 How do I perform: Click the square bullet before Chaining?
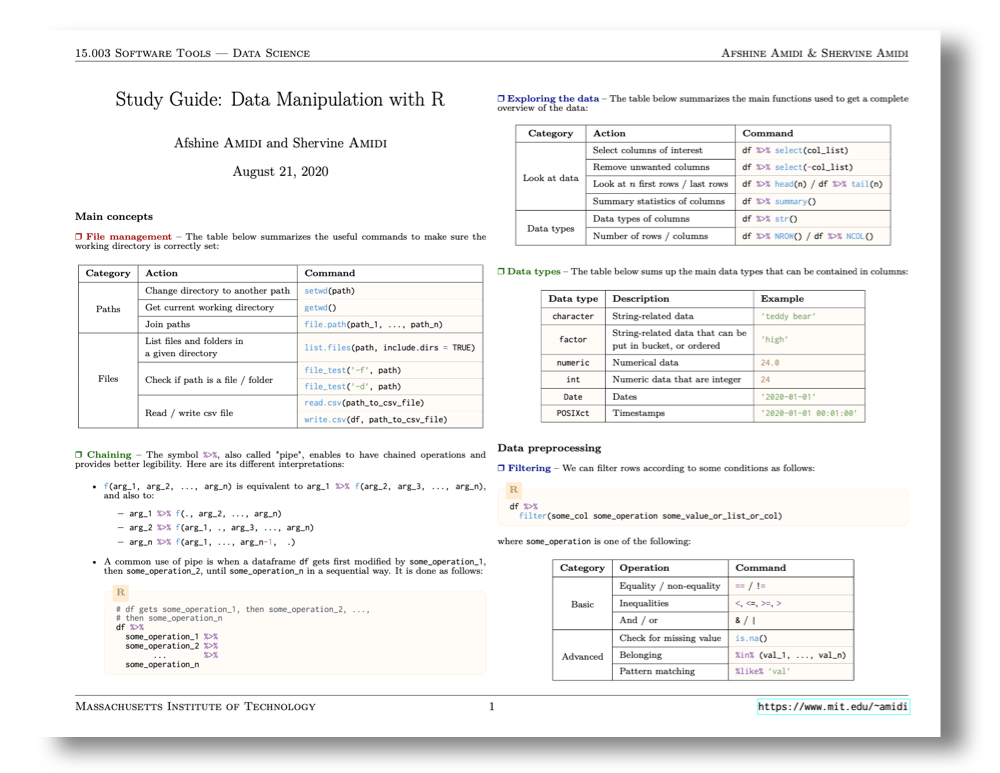pyautogui.click(x=79, y=455)
